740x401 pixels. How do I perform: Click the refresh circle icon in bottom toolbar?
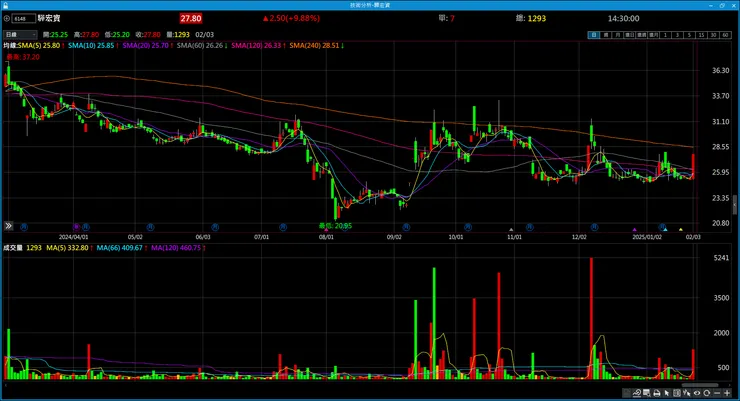[x=706, y=393]
